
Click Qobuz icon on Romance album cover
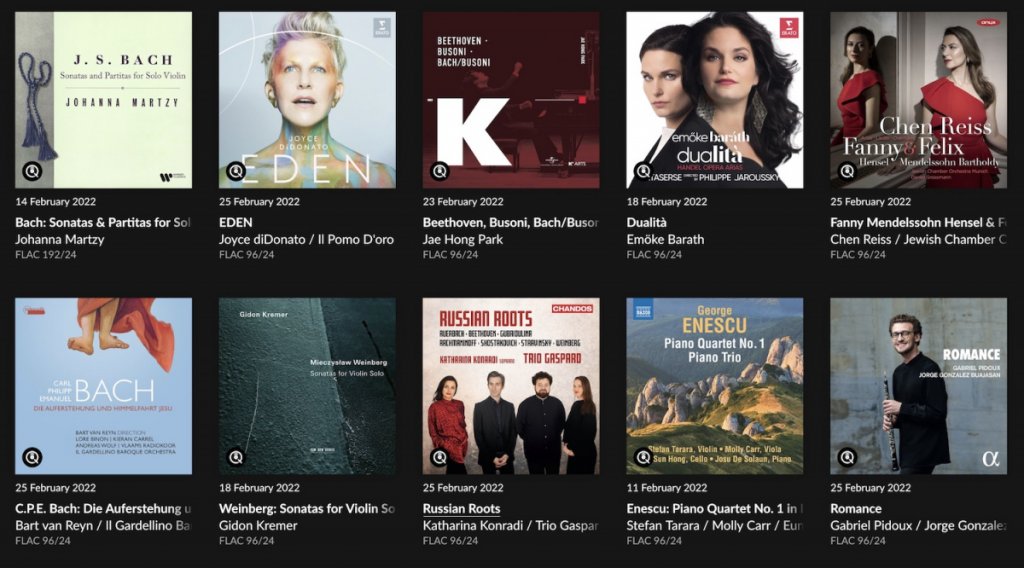pyautogui.click(x=847, y=457)
